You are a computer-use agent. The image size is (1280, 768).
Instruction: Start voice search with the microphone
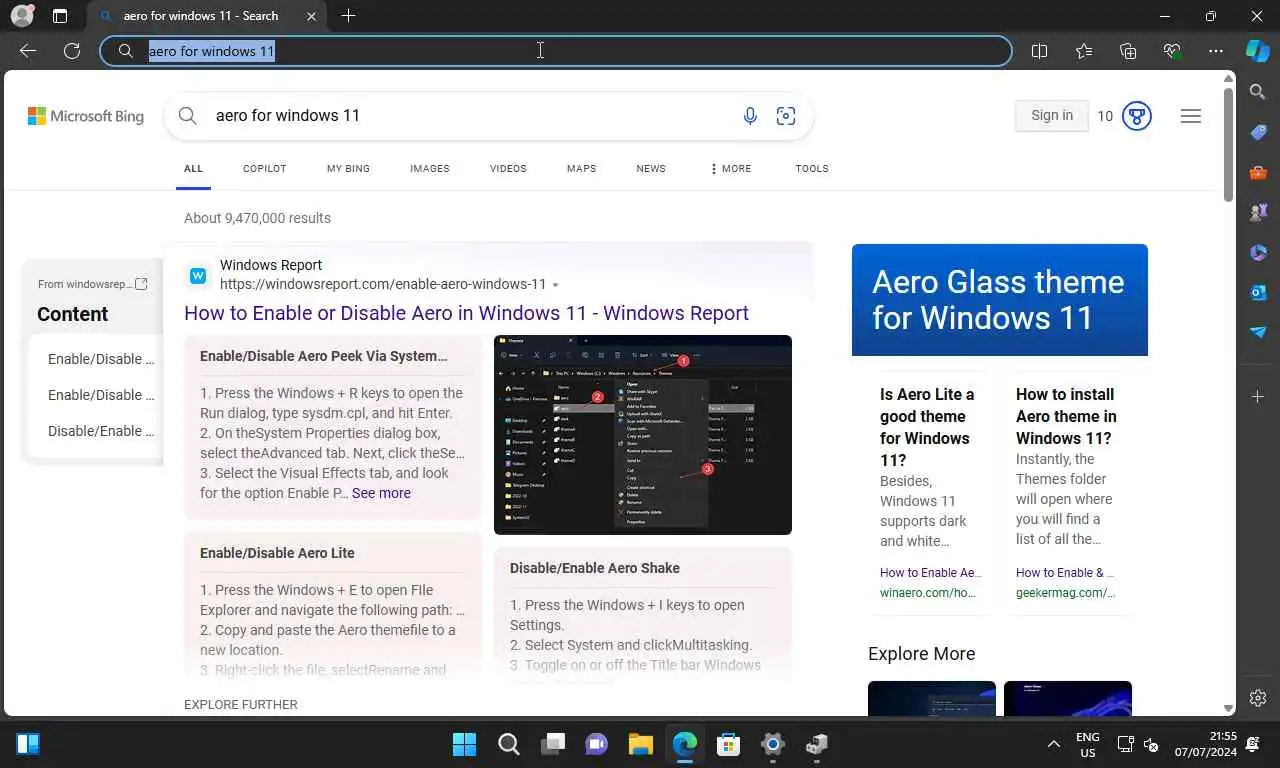750,116
